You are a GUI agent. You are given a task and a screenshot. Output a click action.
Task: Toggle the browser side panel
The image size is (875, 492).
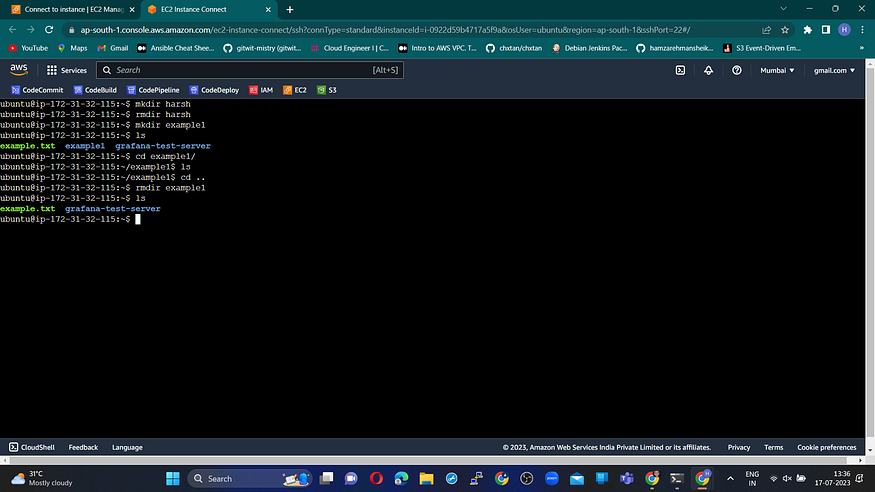(x=826, y=30)
